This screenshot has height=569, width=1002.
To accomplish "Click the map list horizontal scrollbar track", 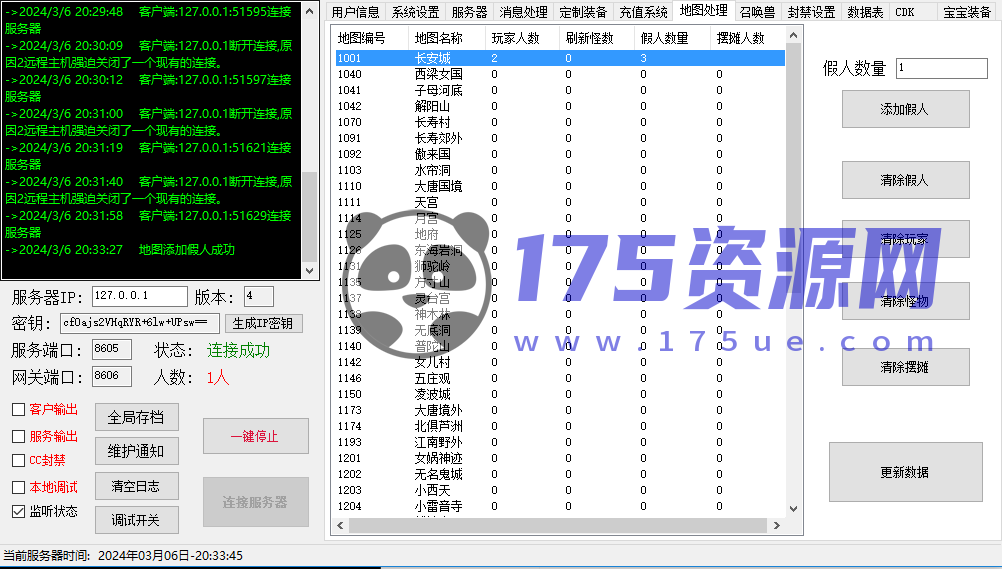I will (x=558, y=526).
